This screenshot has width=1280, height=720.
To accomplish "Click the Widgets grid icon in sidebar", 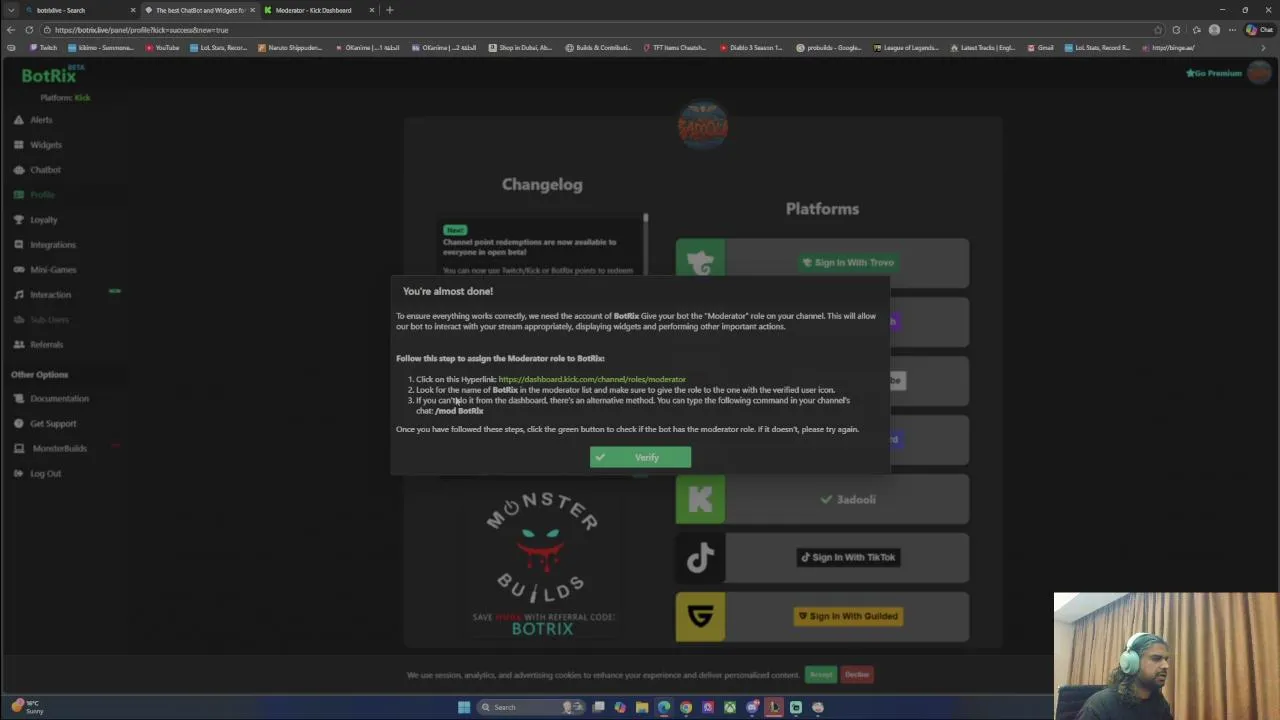I will point(19,145).
